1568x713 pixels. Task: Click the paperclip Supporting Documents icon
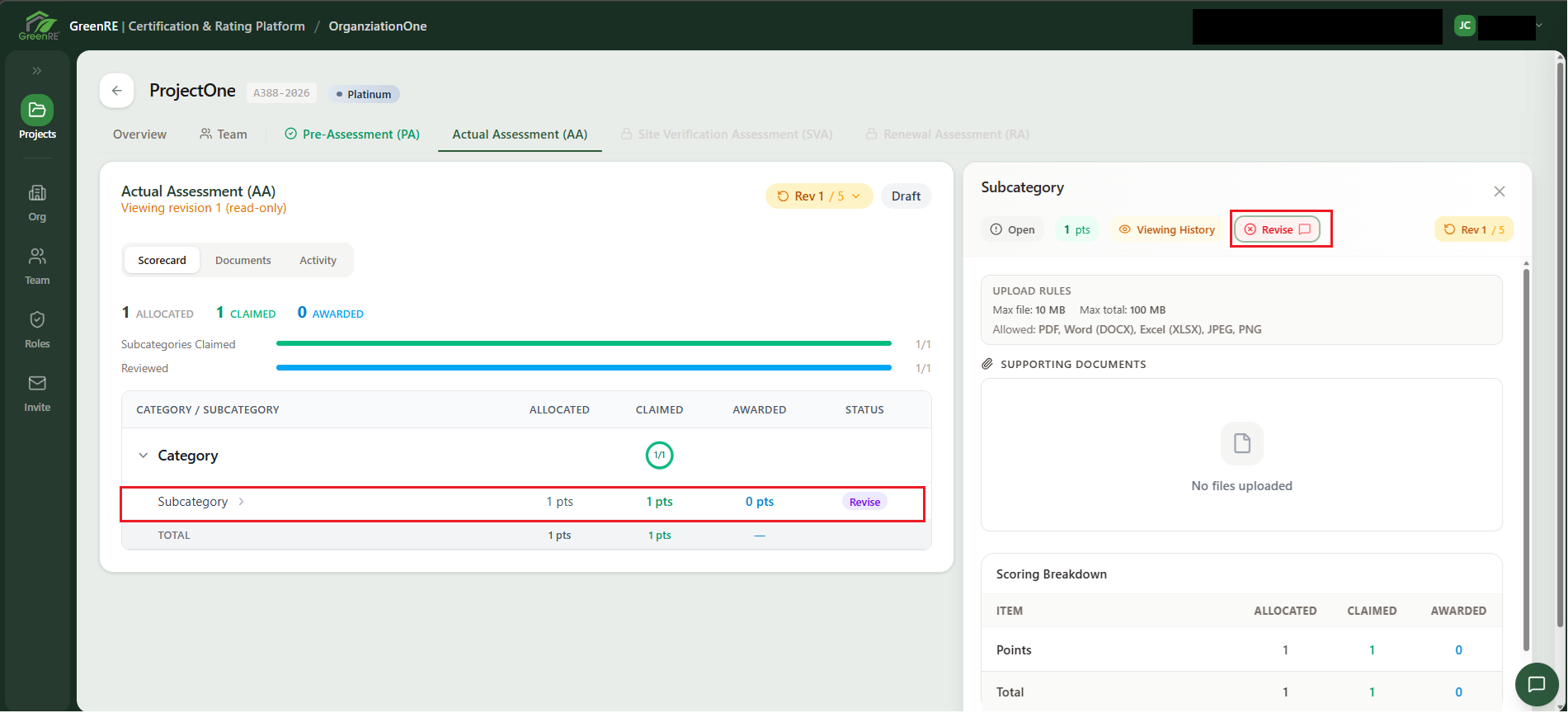(987, 364)
